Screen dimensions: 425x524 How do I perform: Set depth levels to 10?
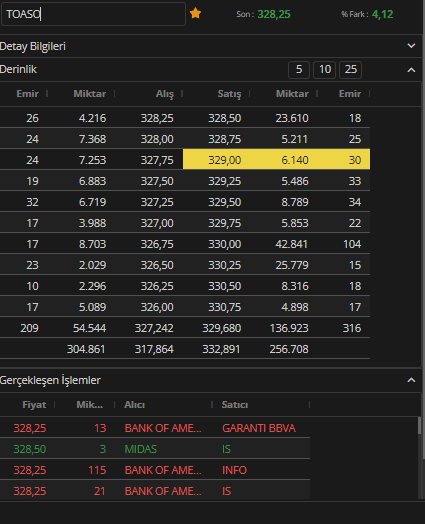click(324, 70)
